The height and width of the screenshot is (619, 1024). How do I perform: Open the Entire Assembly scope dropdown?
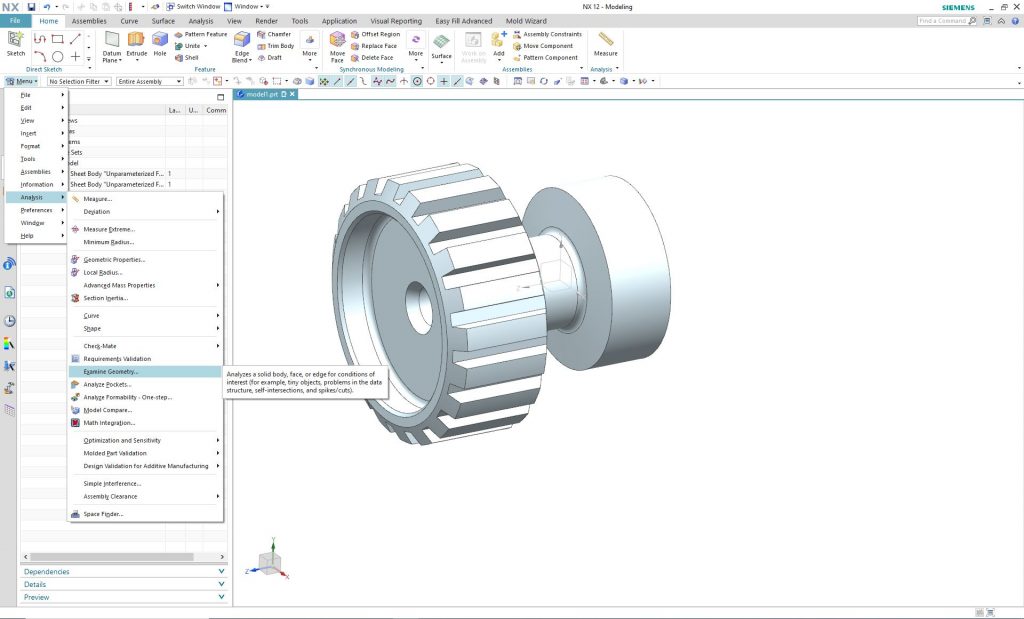pos(150,81)
